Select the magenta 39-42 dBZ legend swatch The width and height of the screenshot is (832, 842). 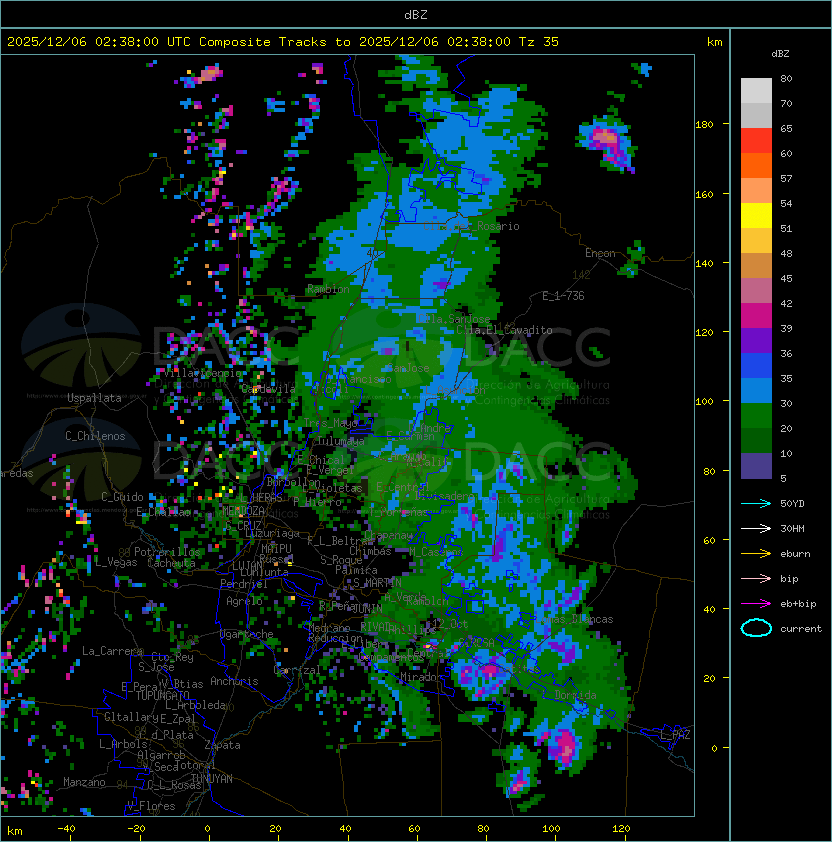pyautogui.click(x=756, y=316)
